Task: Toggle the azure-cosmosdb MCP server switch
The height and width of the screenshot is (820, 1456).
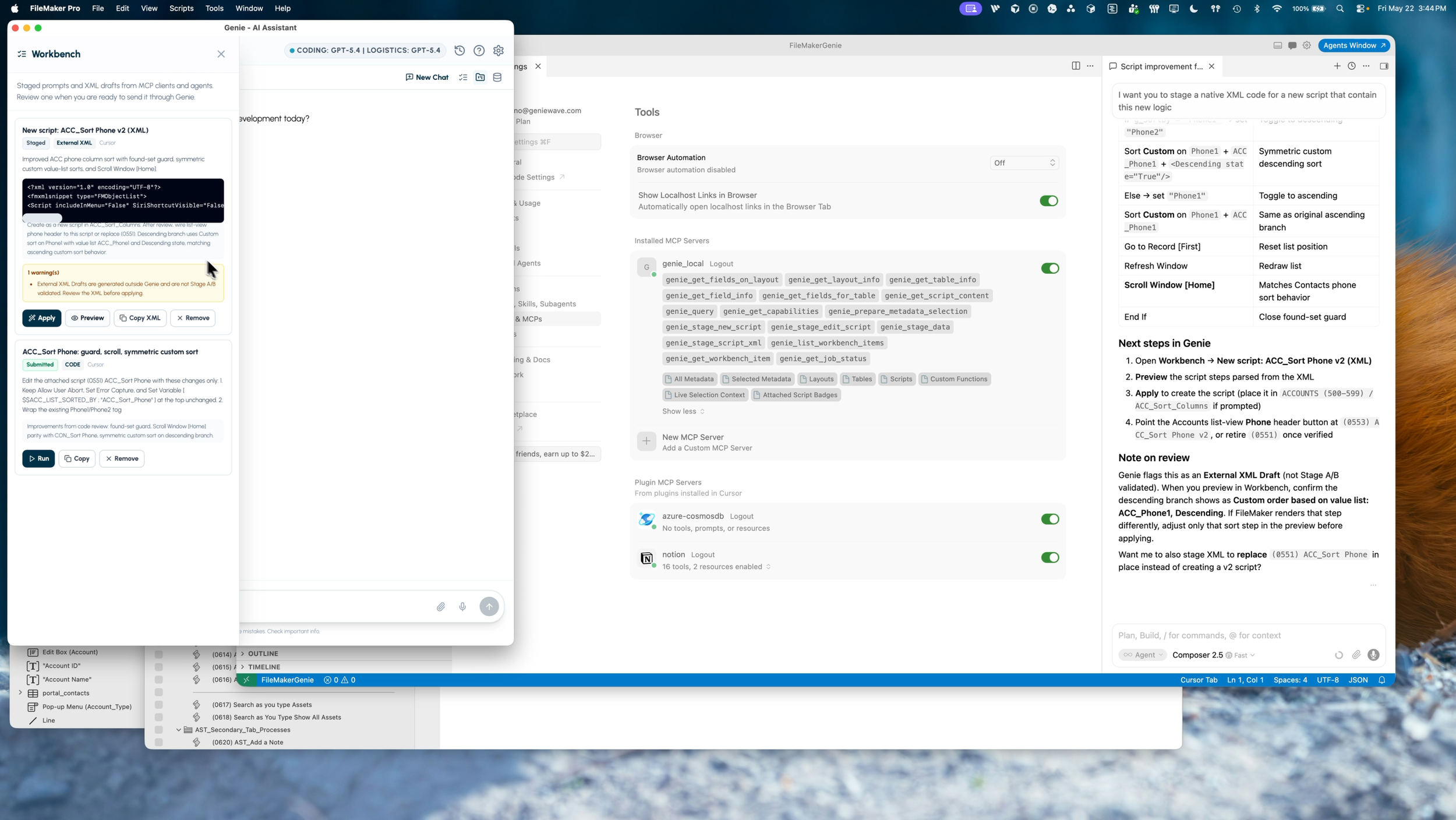Action: [x=1049, y=519]
